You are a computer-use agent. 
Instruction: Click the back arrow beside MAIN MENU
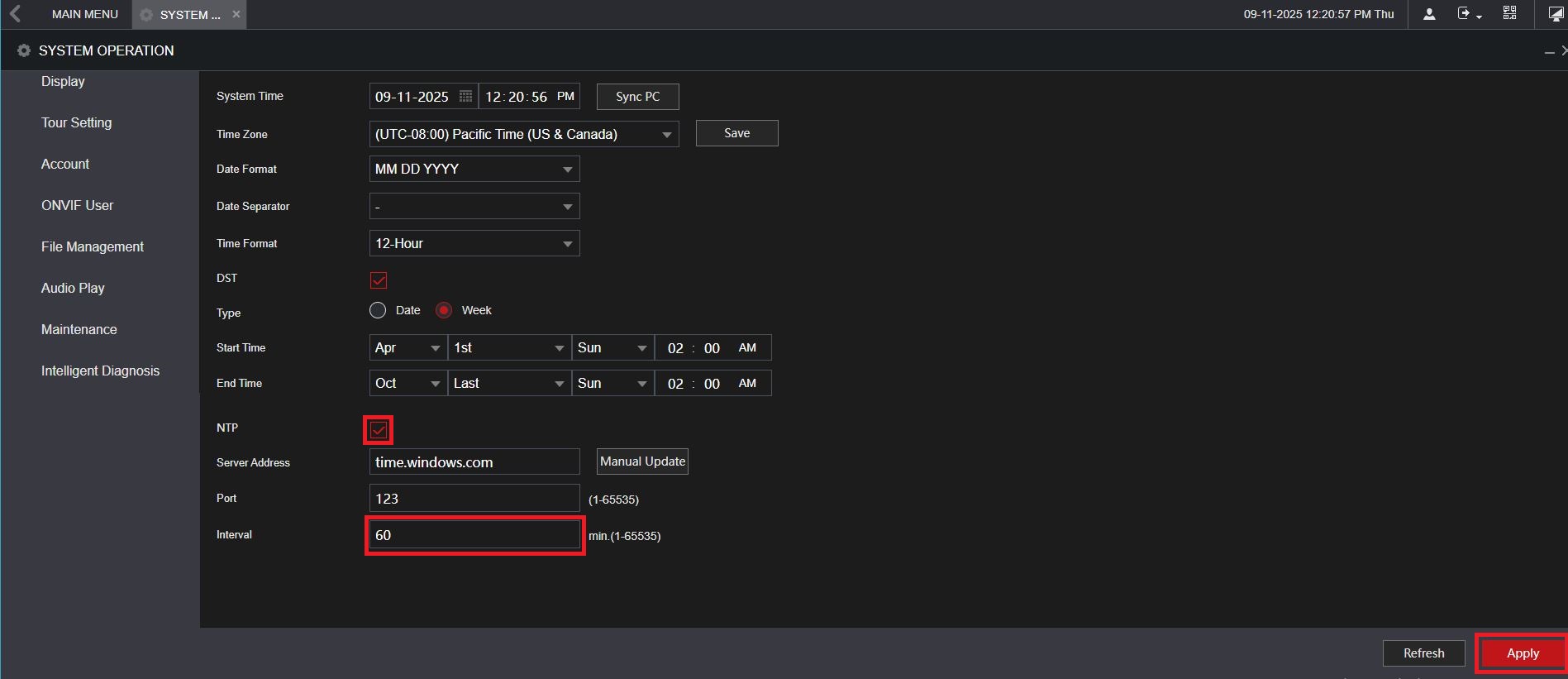coord(16,14)
